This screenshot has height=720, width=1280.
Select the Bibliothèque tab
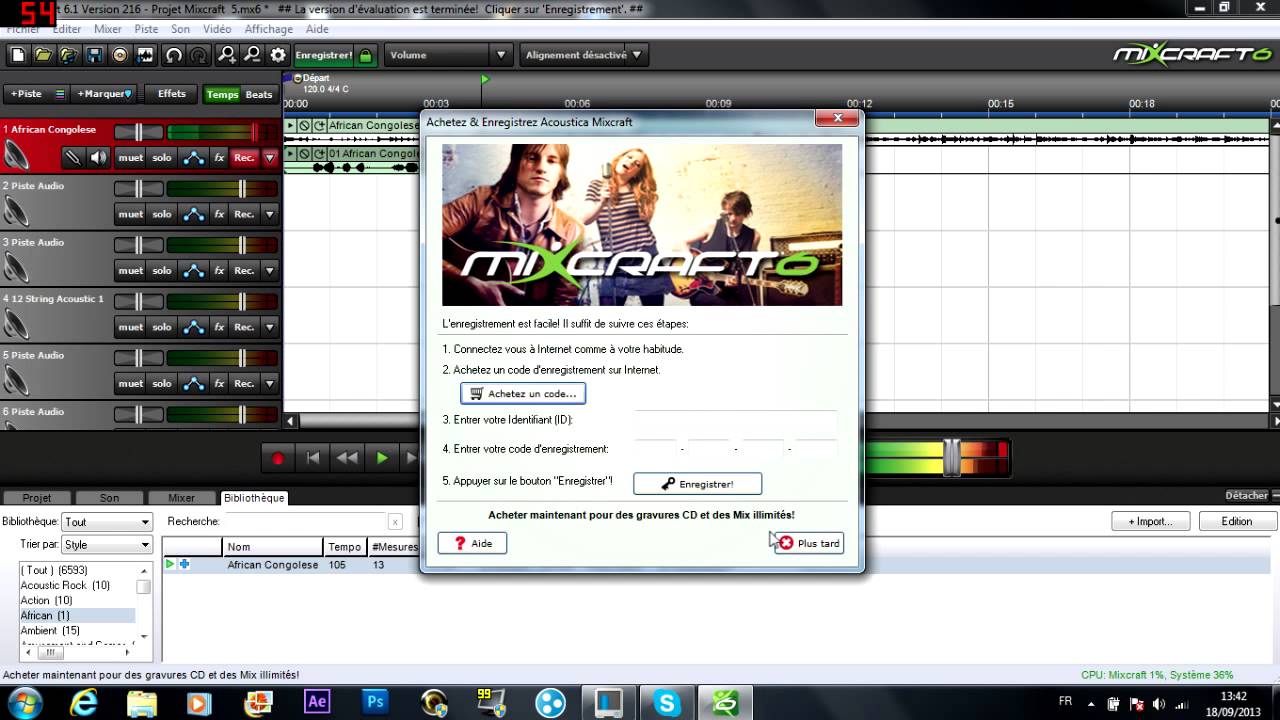coord(254,497)
